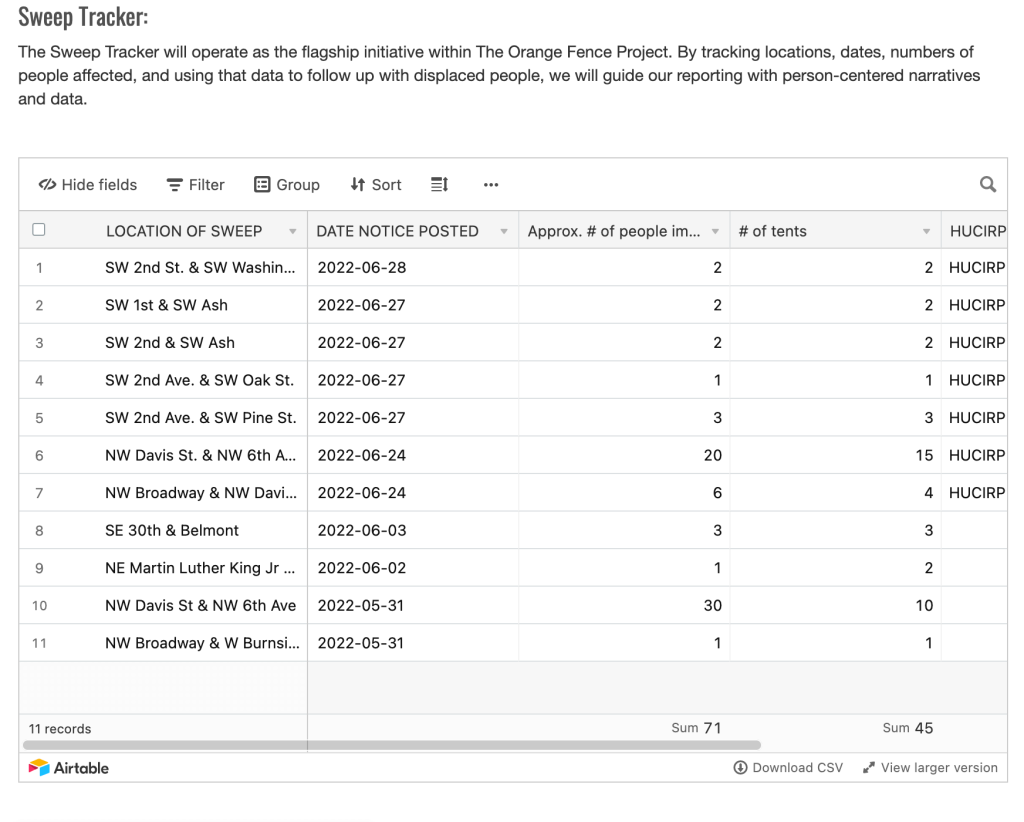Open the # of tents column dropdown

pyautogui.click(x=926, y=231)
